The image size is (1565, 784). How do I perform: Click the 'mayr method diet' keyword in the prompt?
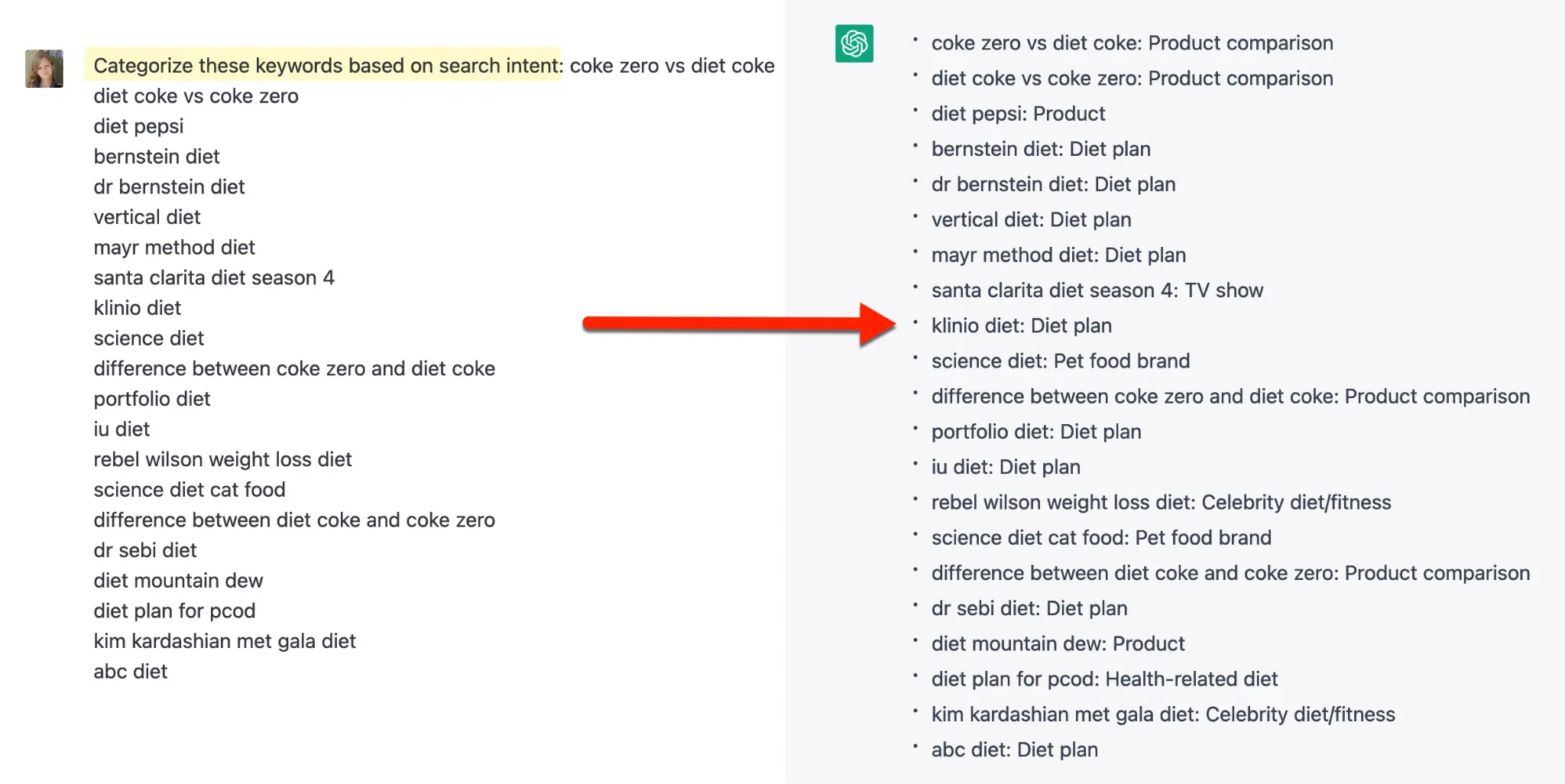pos(174,248)
